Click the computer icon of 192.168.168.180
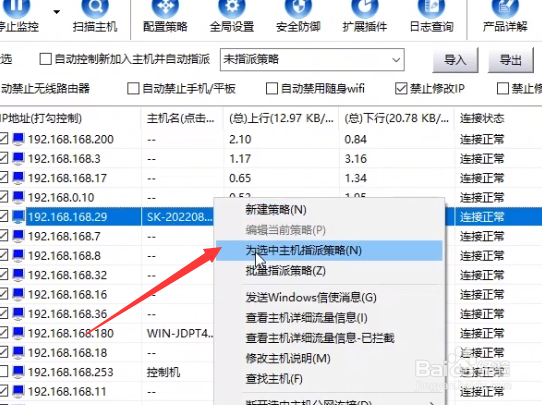The width and height of the screenshot is (542, 405). click(x=18, y=333)
